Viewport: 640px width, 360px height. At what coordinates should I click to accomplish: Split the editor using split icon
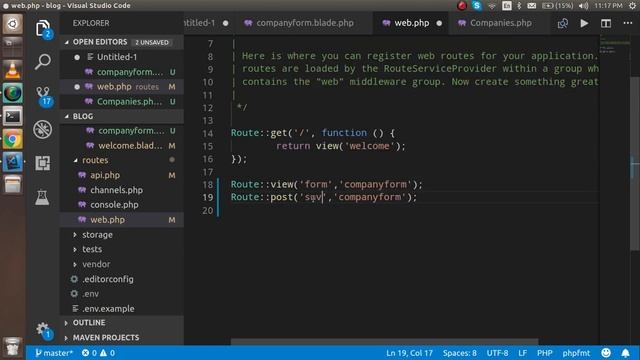coord(606,23)
